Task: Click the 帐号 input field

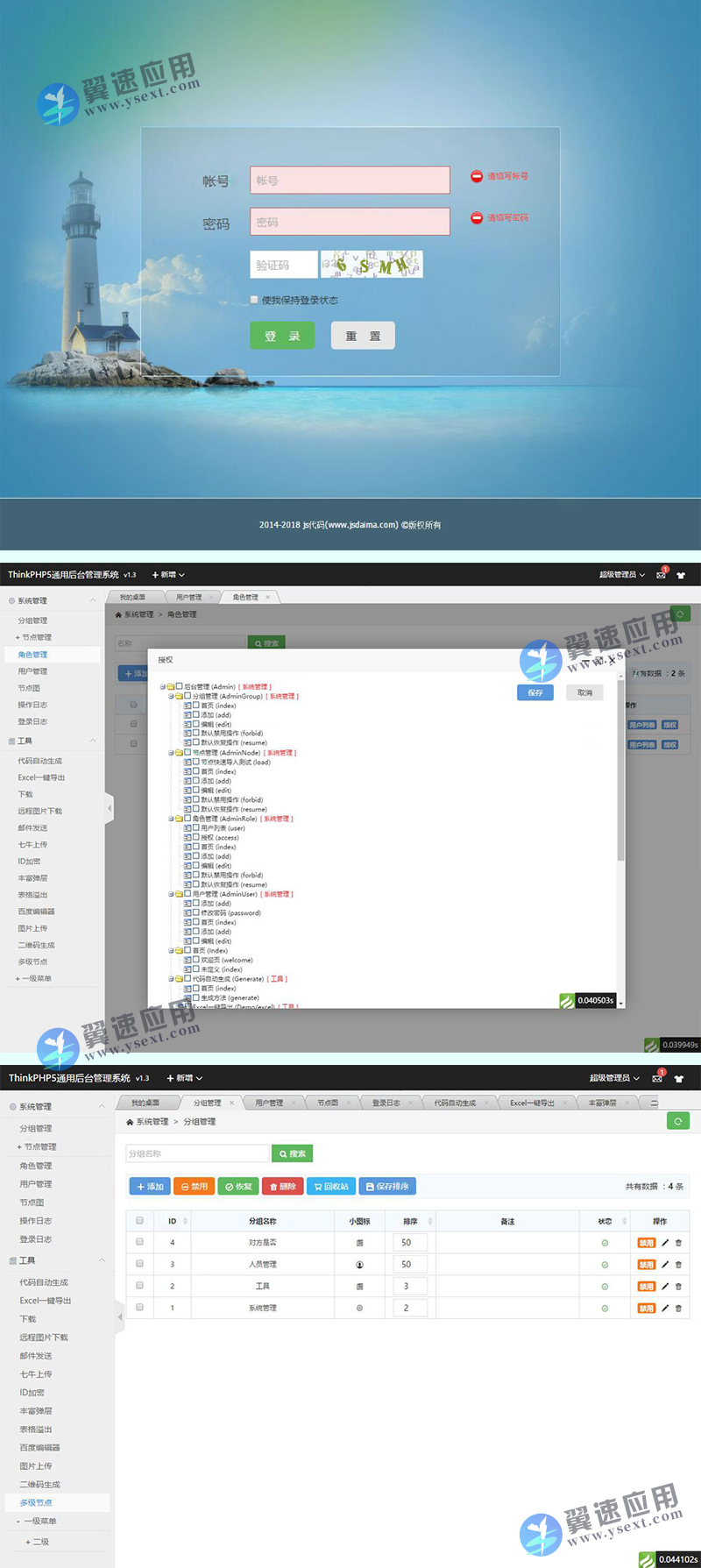Action: (350, 181)
